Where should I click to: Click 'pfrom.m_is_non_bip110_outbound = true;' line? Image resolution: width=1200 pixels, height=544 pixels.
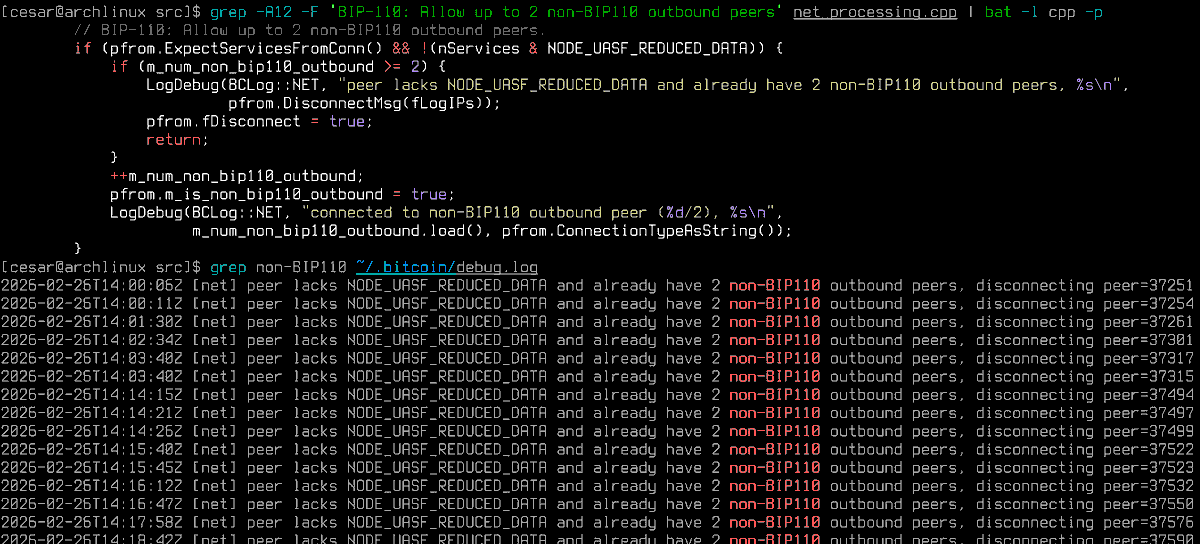click(282, 194)
